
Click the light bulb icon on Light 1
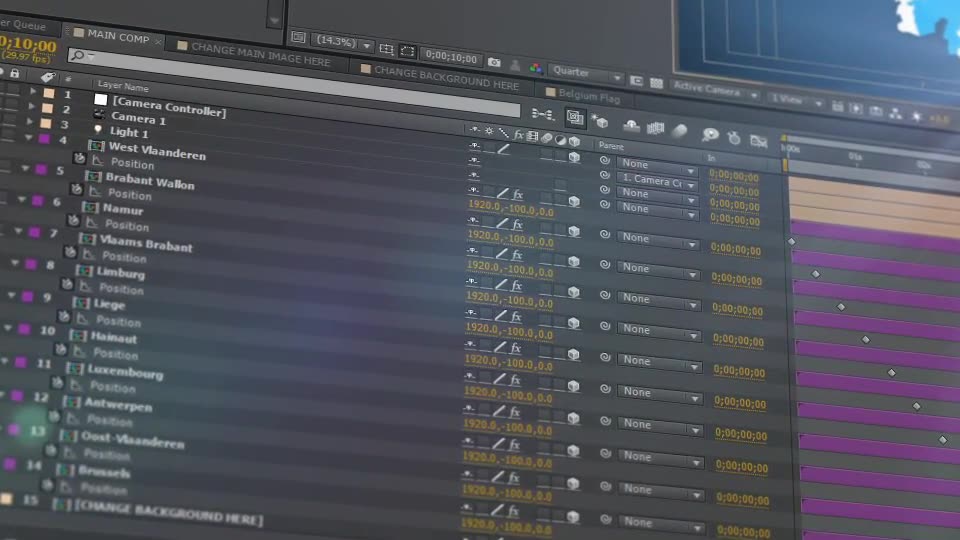pos(97,129)
